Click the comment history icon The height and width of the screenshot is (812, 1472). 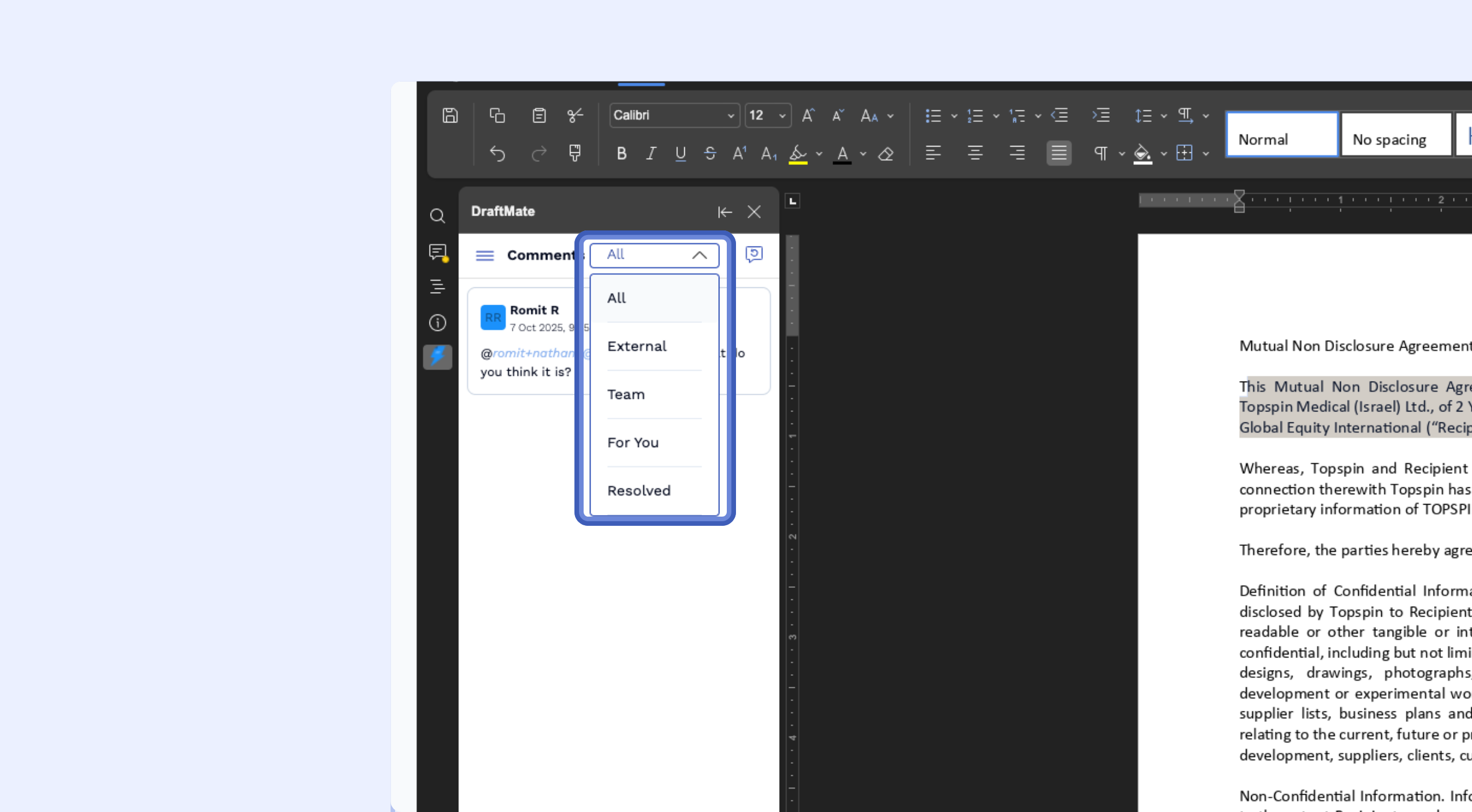coord(754,254)
